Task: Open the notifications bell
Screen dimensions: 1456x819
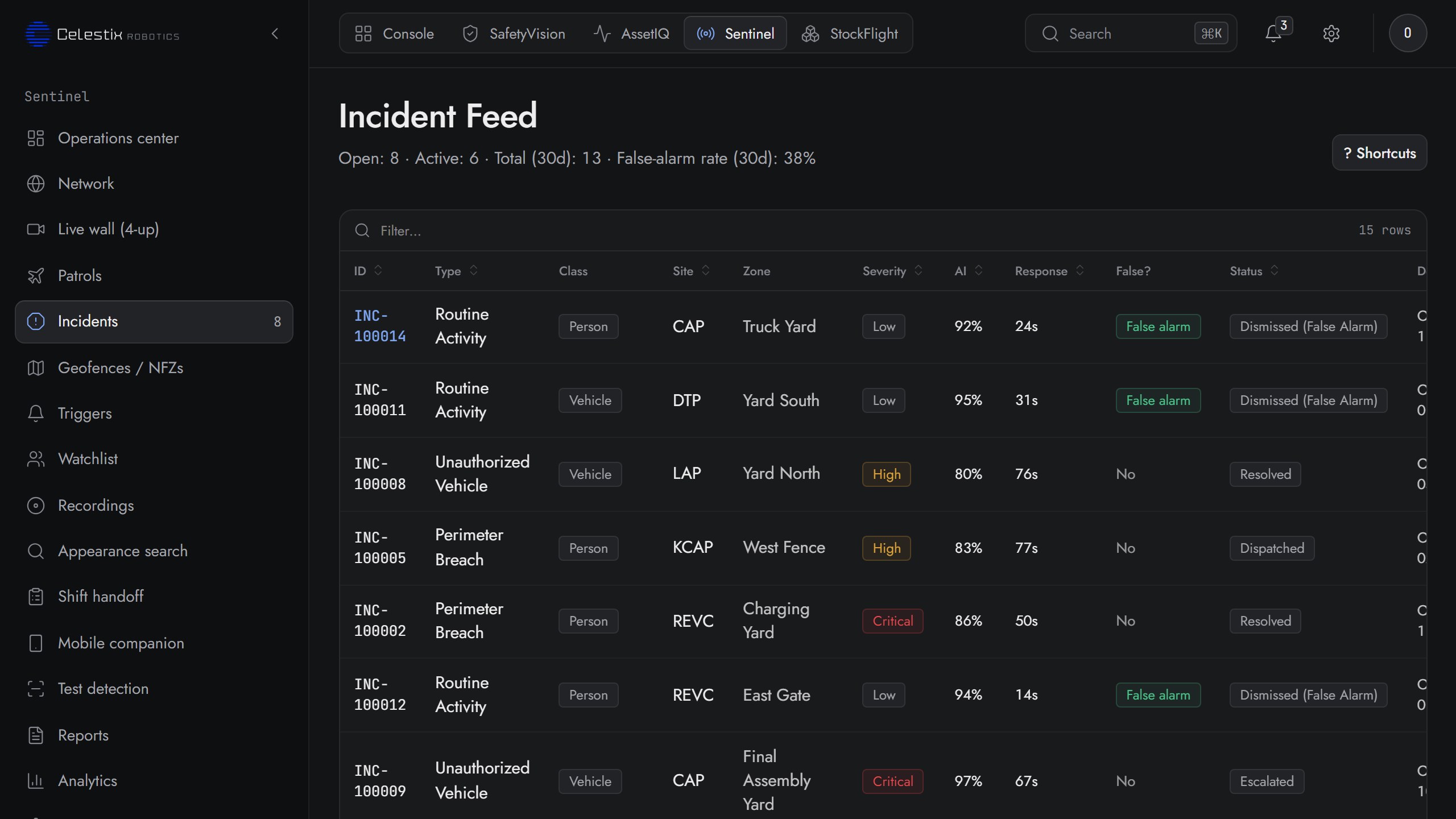Action: click(x=1273, y=34)
